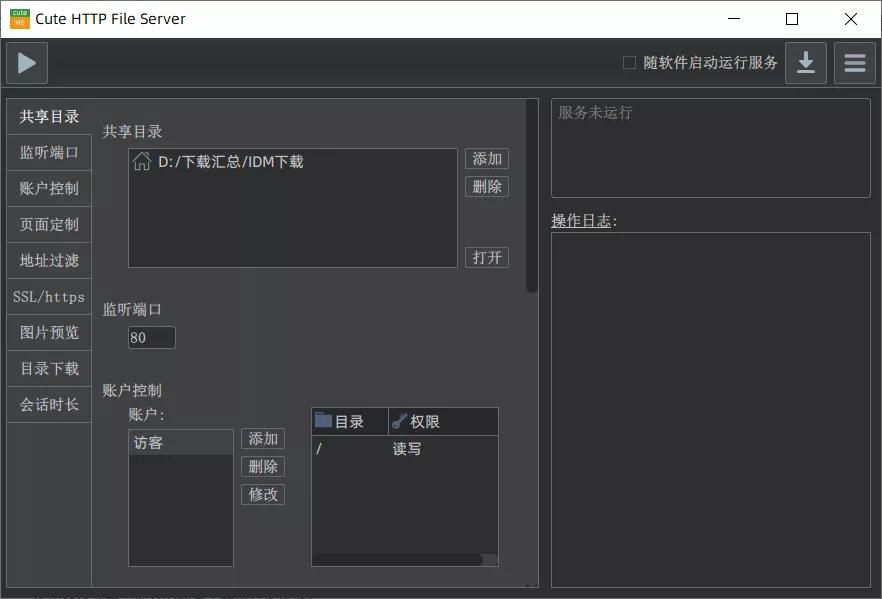The width and height of the screenshot is (882, 599).
Task: Open the 图片预览 tab
Action: click(x=48, y=332)
